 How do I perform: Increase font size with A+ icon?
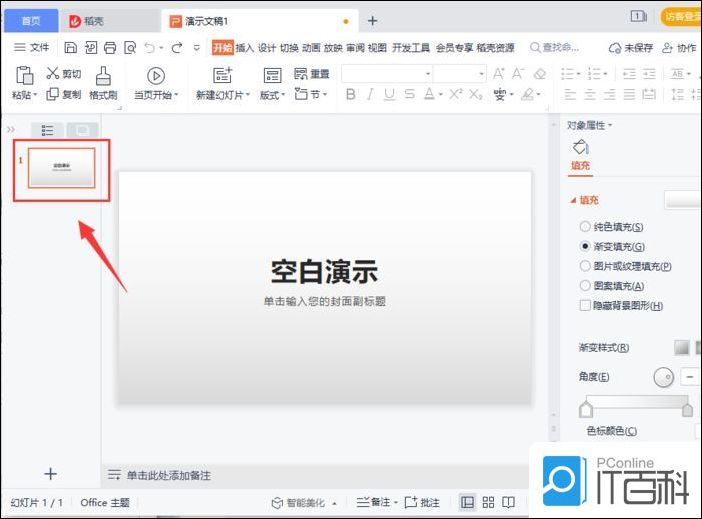[498, 73]
